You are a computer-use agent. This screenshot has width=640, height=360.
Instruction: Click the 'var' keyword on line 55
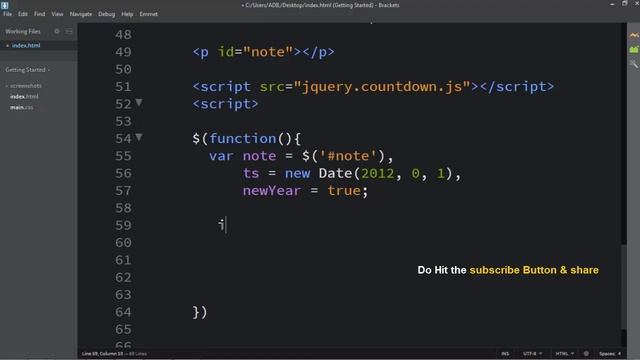pos(221,156)
